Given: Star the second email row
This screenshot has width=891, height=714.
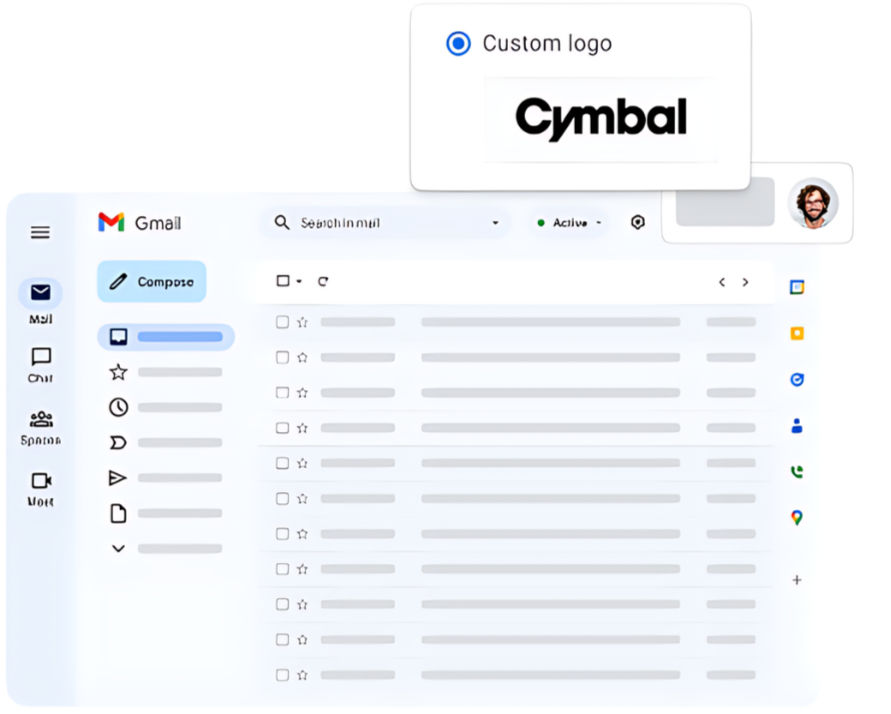Looking at the screenshot, I should coord(302,357).
